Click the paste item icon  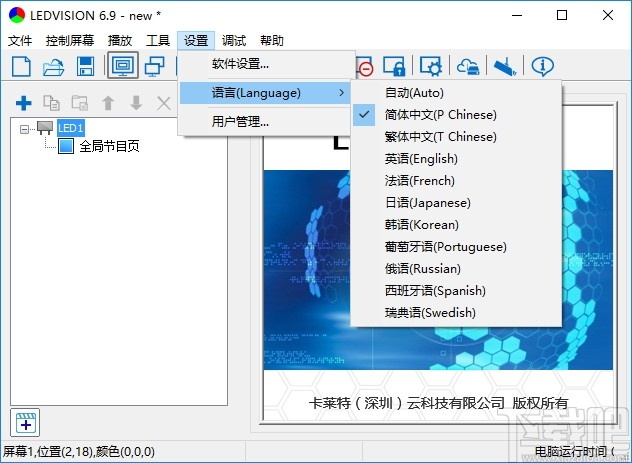[80, 103]
